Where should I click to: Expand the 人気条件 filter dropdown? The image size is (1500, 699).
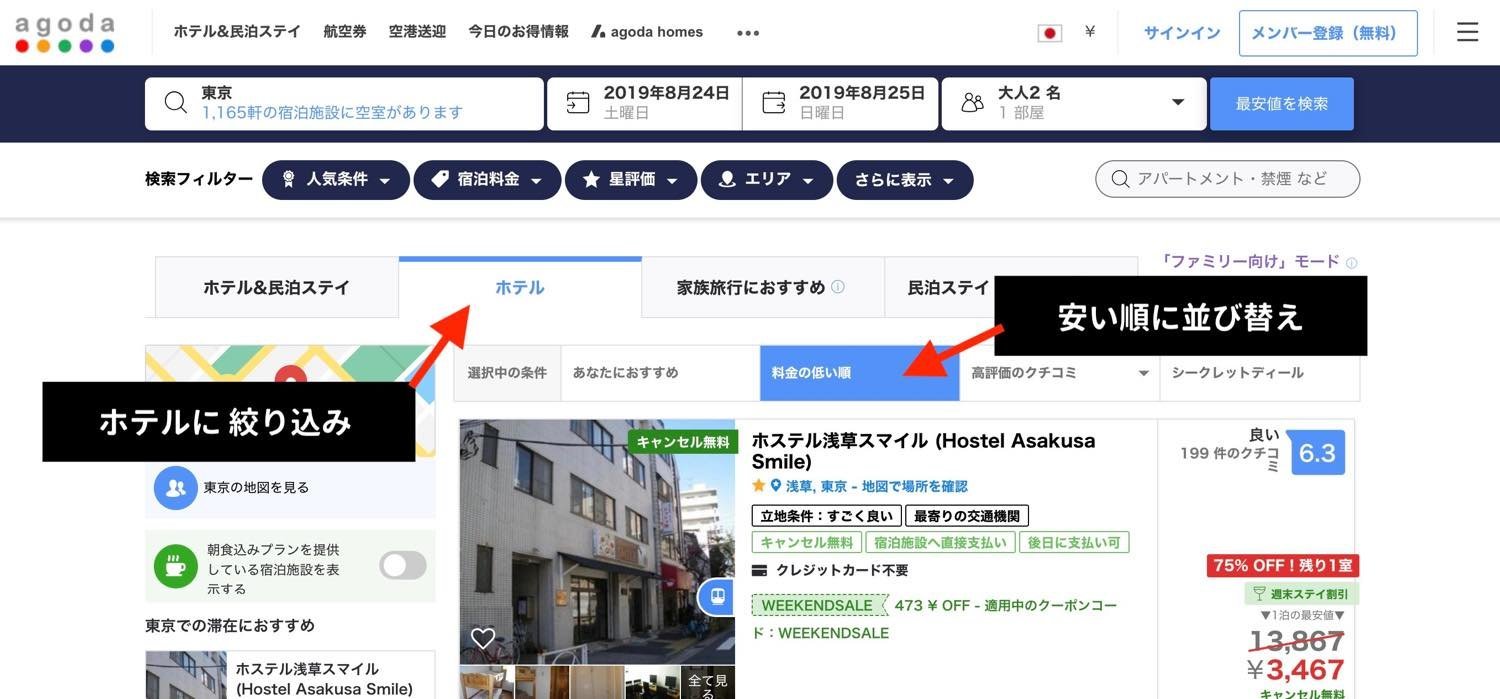coord(336,180)
